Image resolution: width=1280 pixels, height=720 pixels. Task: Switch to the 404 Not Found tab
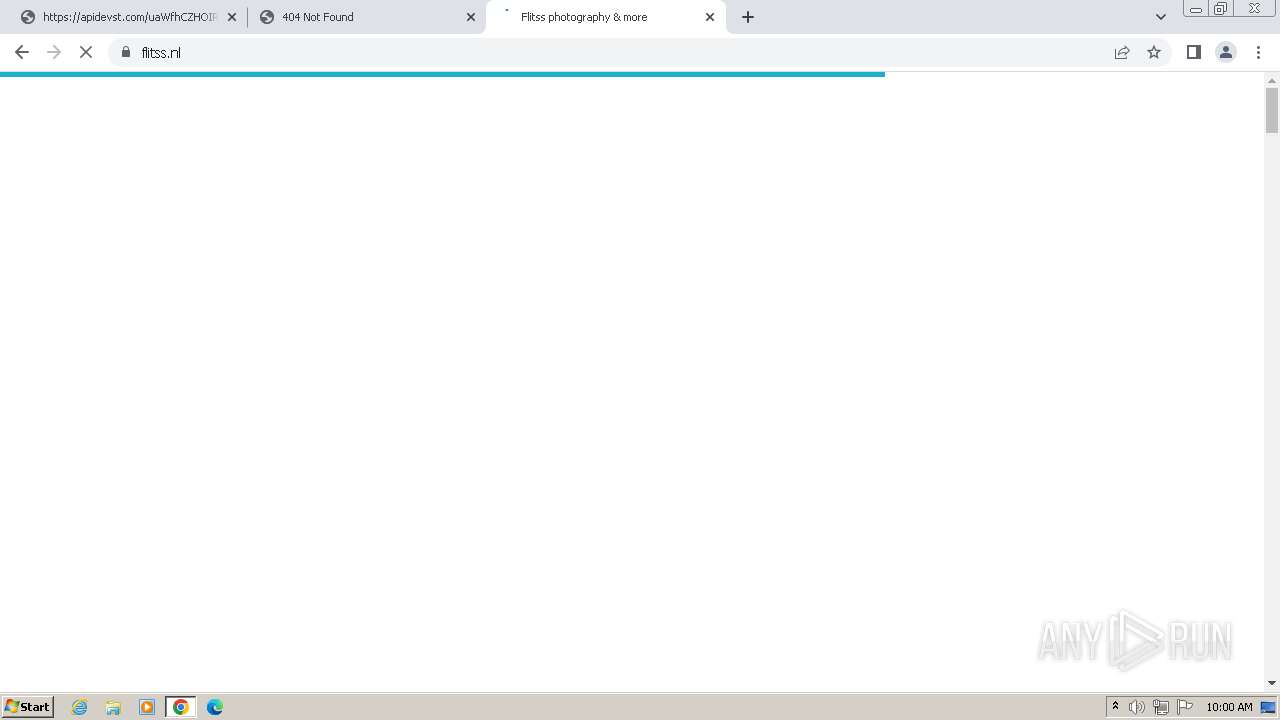click(x=366, y=17)
